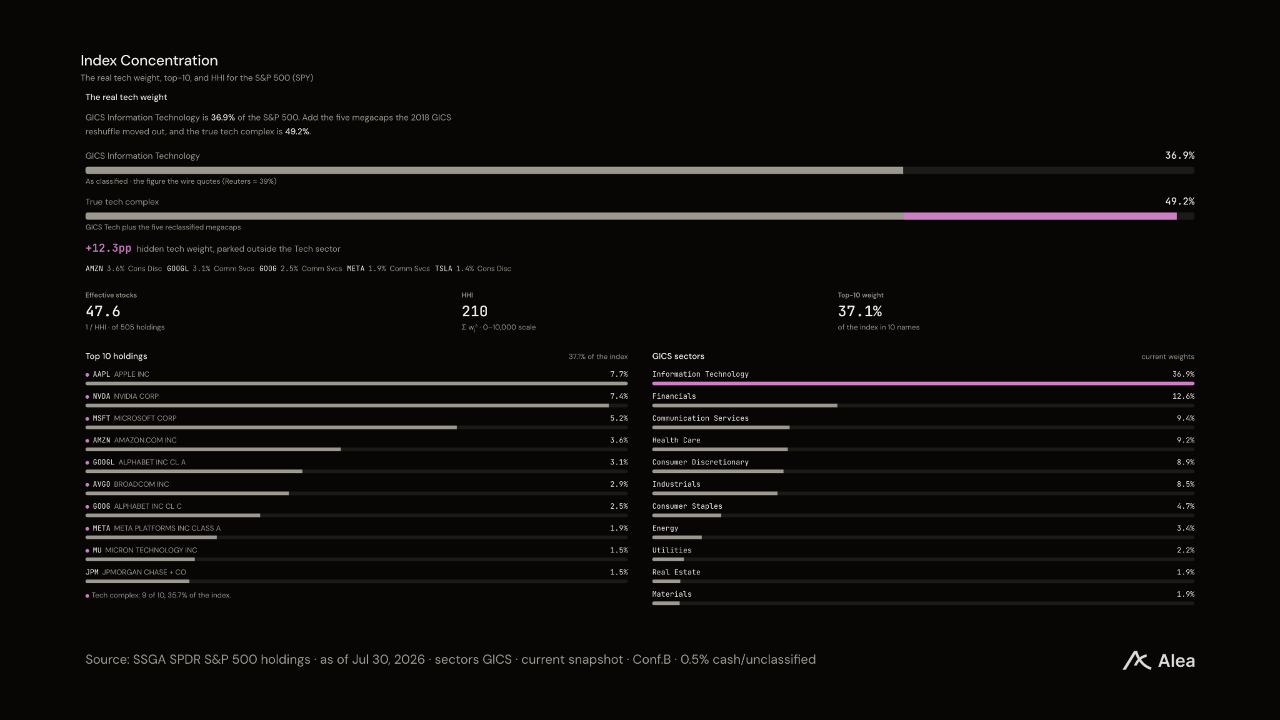Viewport: 1280px width, 720px height.
Task: Click the "AAPL" ticker in Top 10 holdings
Action: click(101, 374)
